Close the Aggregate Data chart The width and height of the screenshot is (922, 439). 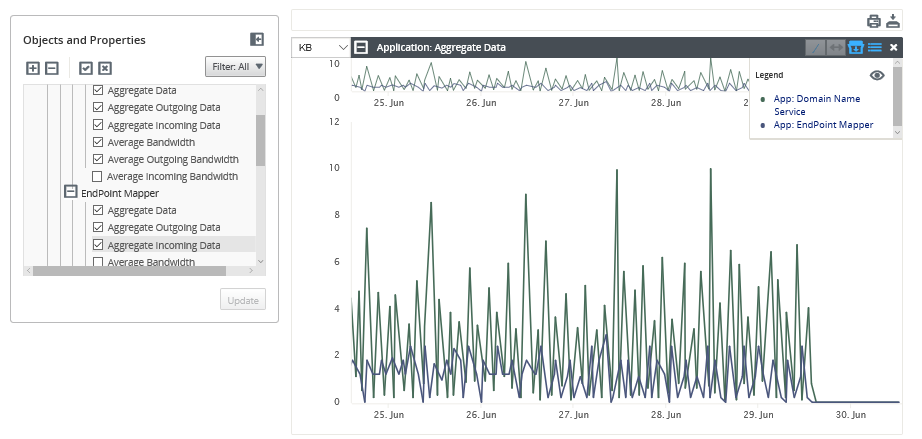point(894,48)
